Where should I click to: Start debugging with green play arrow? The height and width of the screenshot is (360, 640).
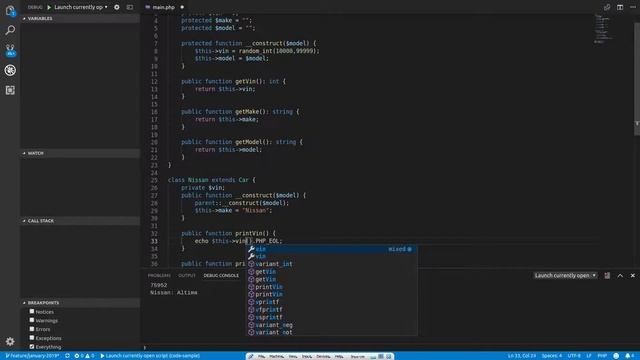49,7
